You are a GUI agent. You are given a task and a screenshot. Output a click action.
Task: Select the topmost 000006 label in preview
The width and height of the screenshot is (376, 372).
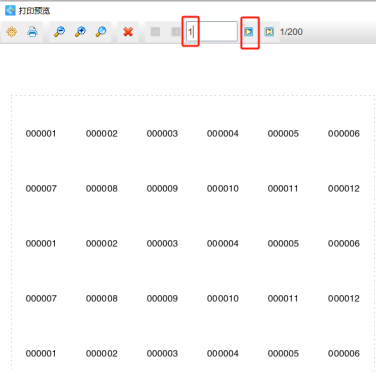(x=344, y=134)
